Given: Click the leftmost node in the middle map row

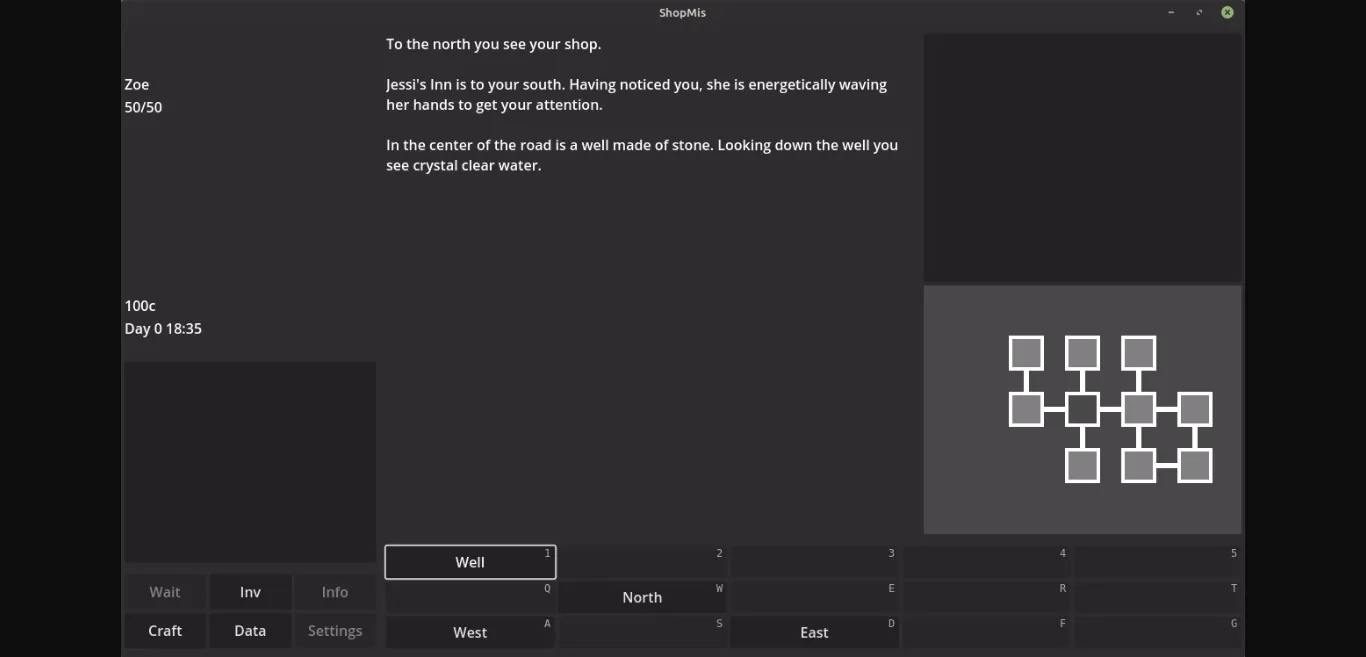Looking at the screenshot, I should 1027,408.
